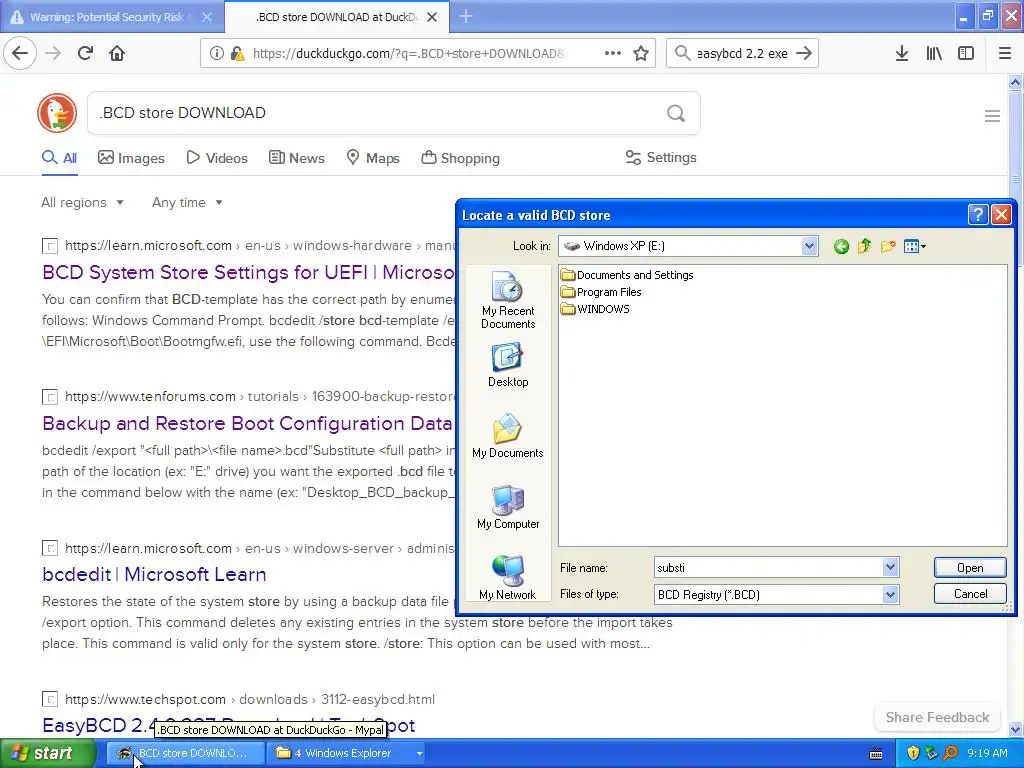This screenshot has width=1024, height=768.
Task: Open the page actions three-dot menu
Action: coord(613,54)
